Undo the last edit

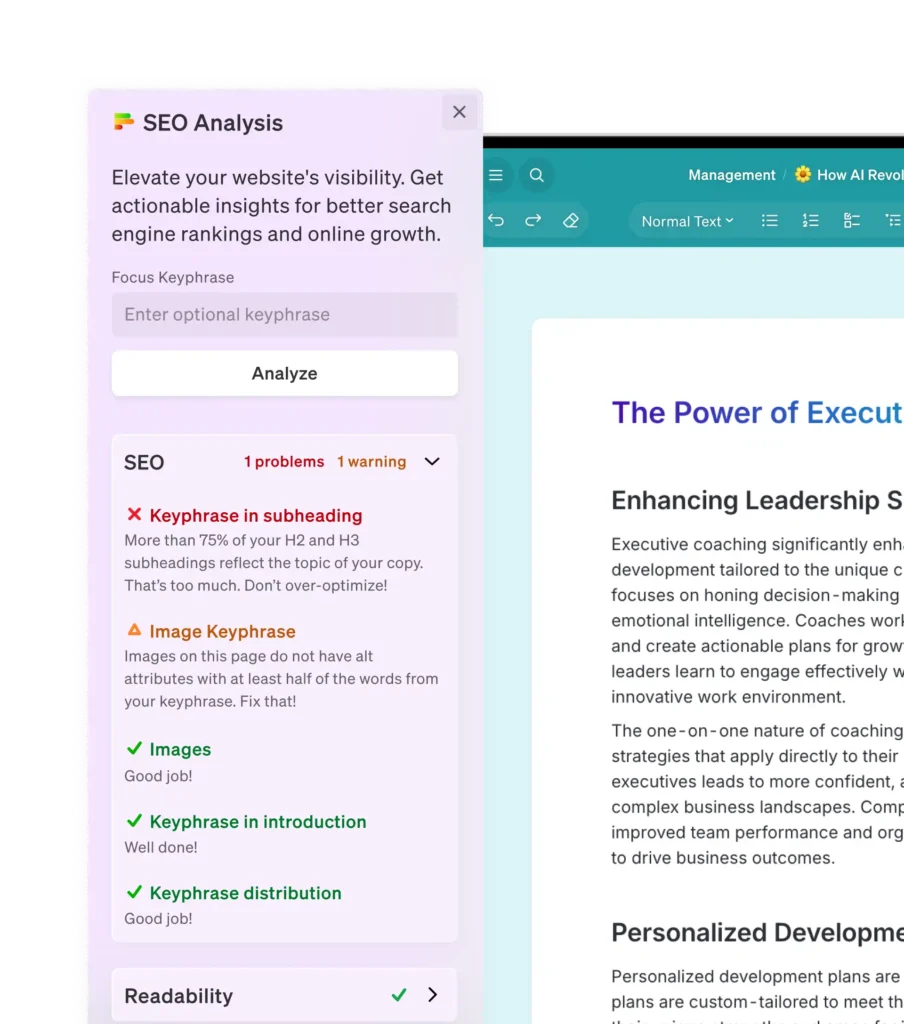(x=496, y=221)
